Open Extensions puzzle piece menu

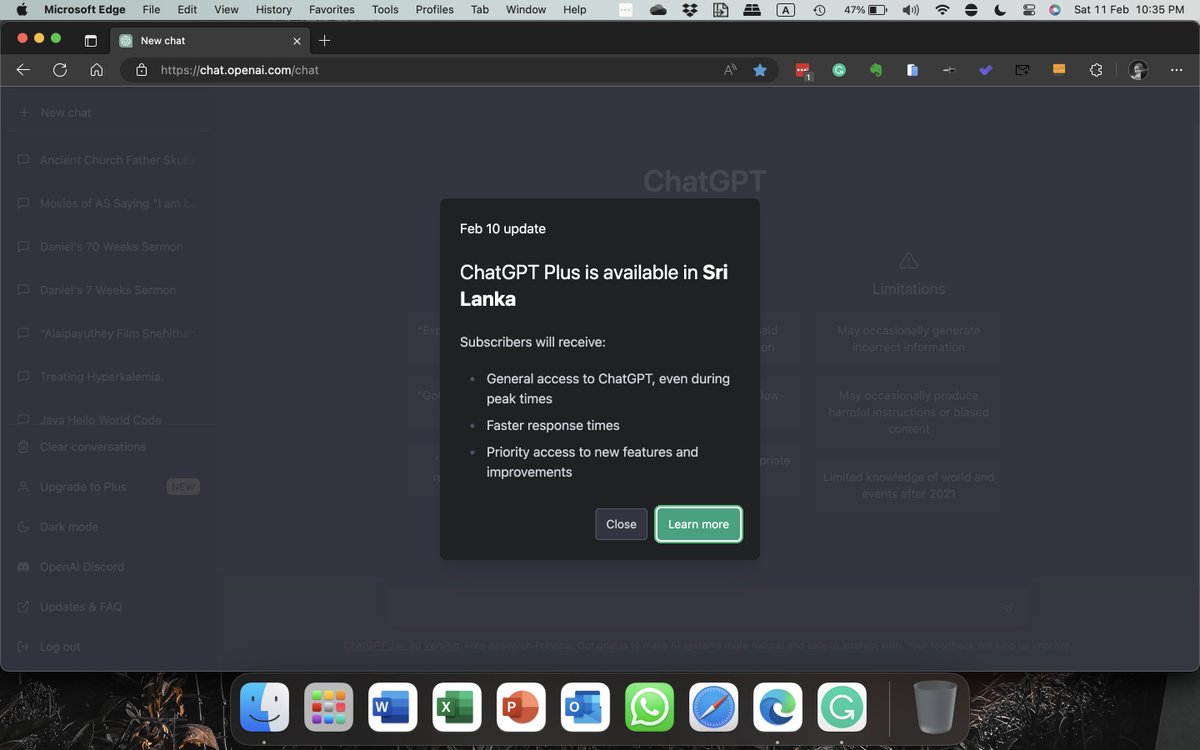[1096, 70]
